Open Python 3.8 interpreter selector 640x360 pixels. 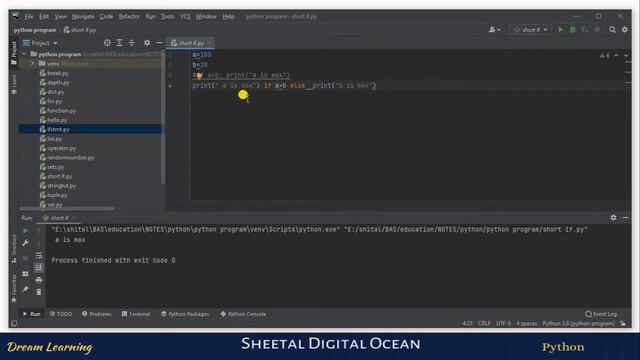[578, 324]
